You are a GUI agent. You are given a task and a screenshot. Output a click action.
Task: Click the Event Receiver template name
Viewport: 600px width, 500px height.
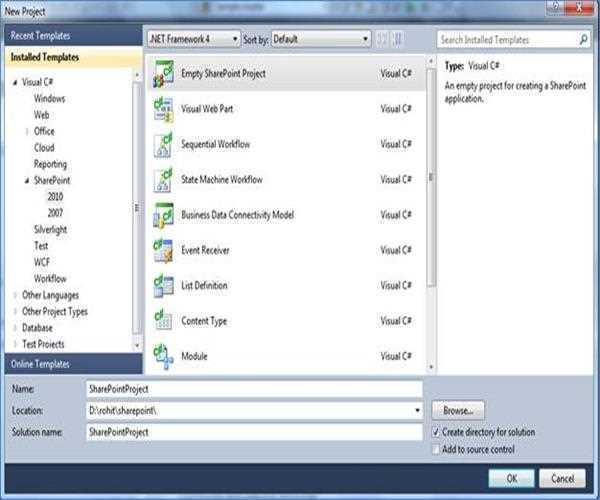205,251
